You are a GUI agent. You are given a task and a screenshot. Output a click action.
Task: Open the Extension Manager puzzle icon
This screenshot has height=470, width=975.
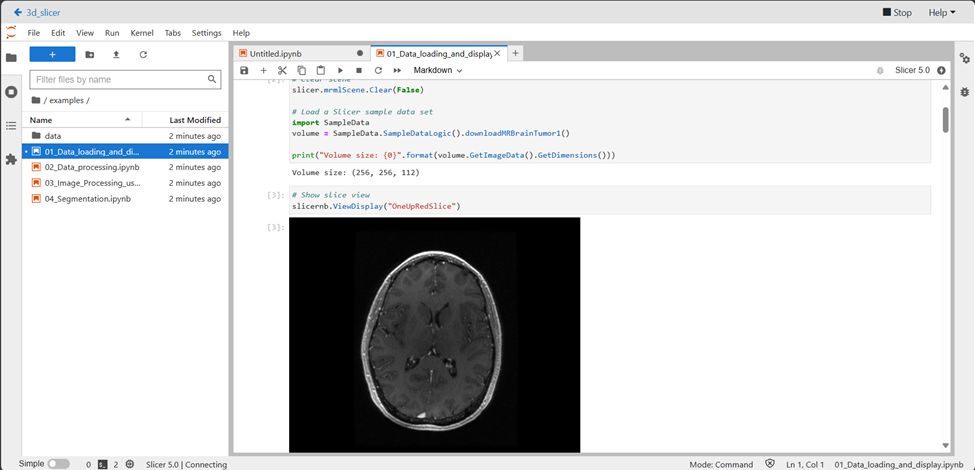coord(11,159)
